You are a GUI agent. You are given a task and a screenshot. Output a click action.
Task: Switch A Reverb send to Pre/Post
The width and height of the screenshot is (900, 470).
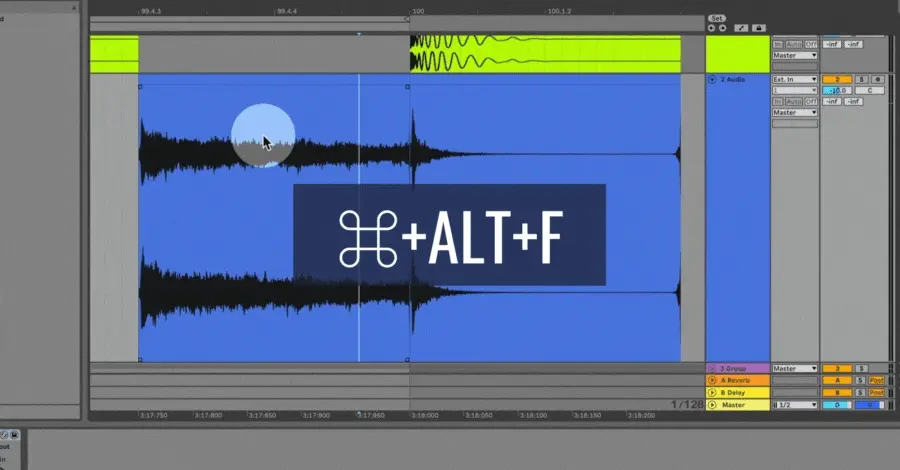coord(876,380)
